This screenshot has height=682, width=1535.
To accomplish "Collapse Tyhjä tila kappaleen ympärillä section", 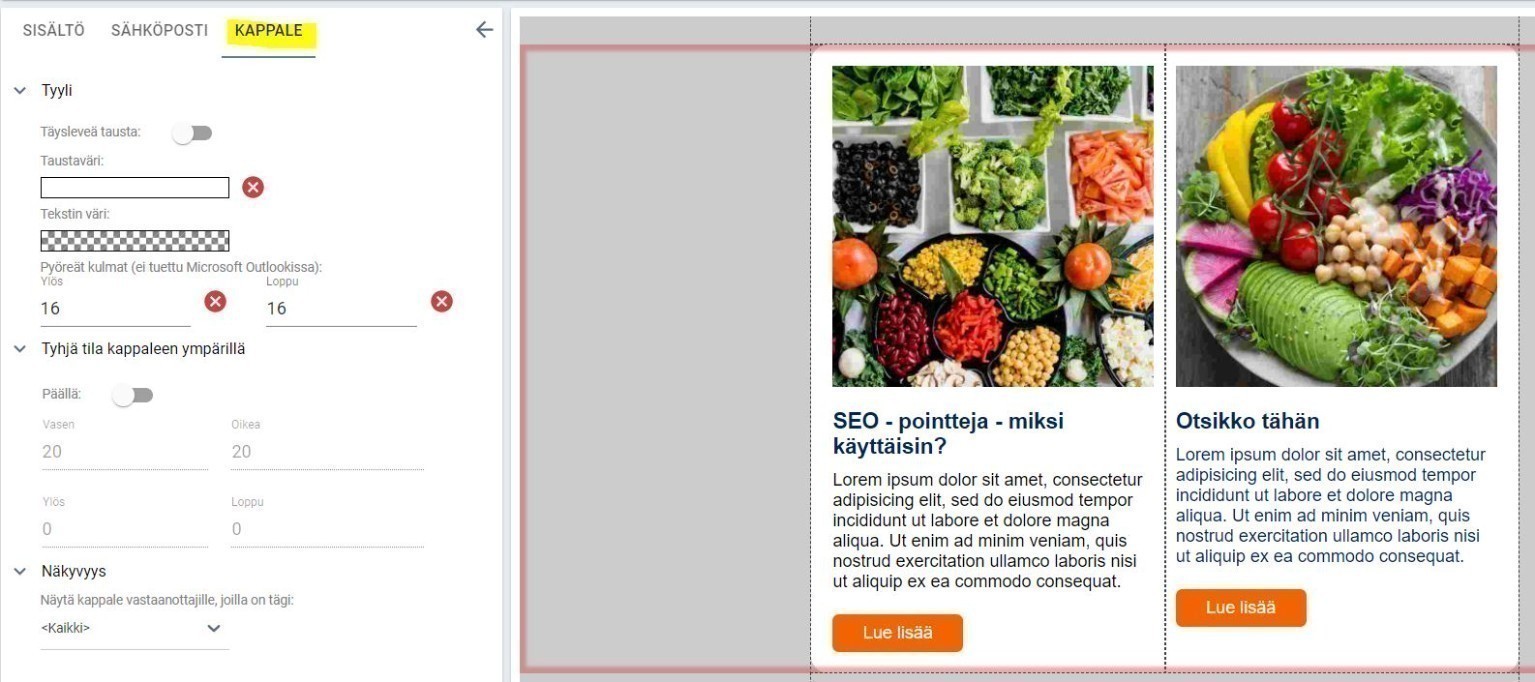I will click(20, 349).
